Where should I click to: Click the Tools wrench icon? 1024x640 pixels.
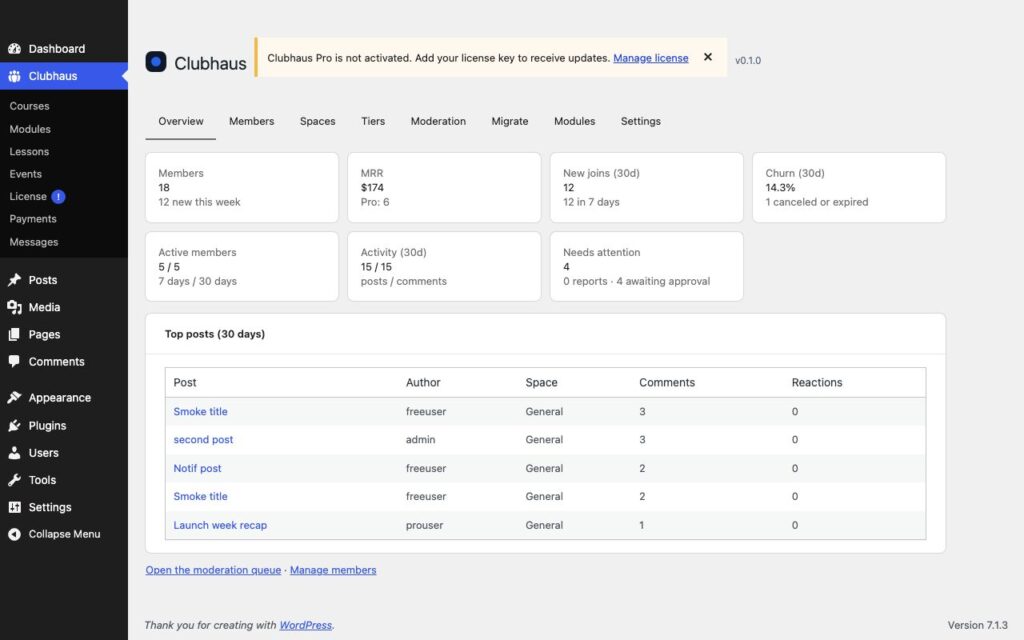[14, 480]
